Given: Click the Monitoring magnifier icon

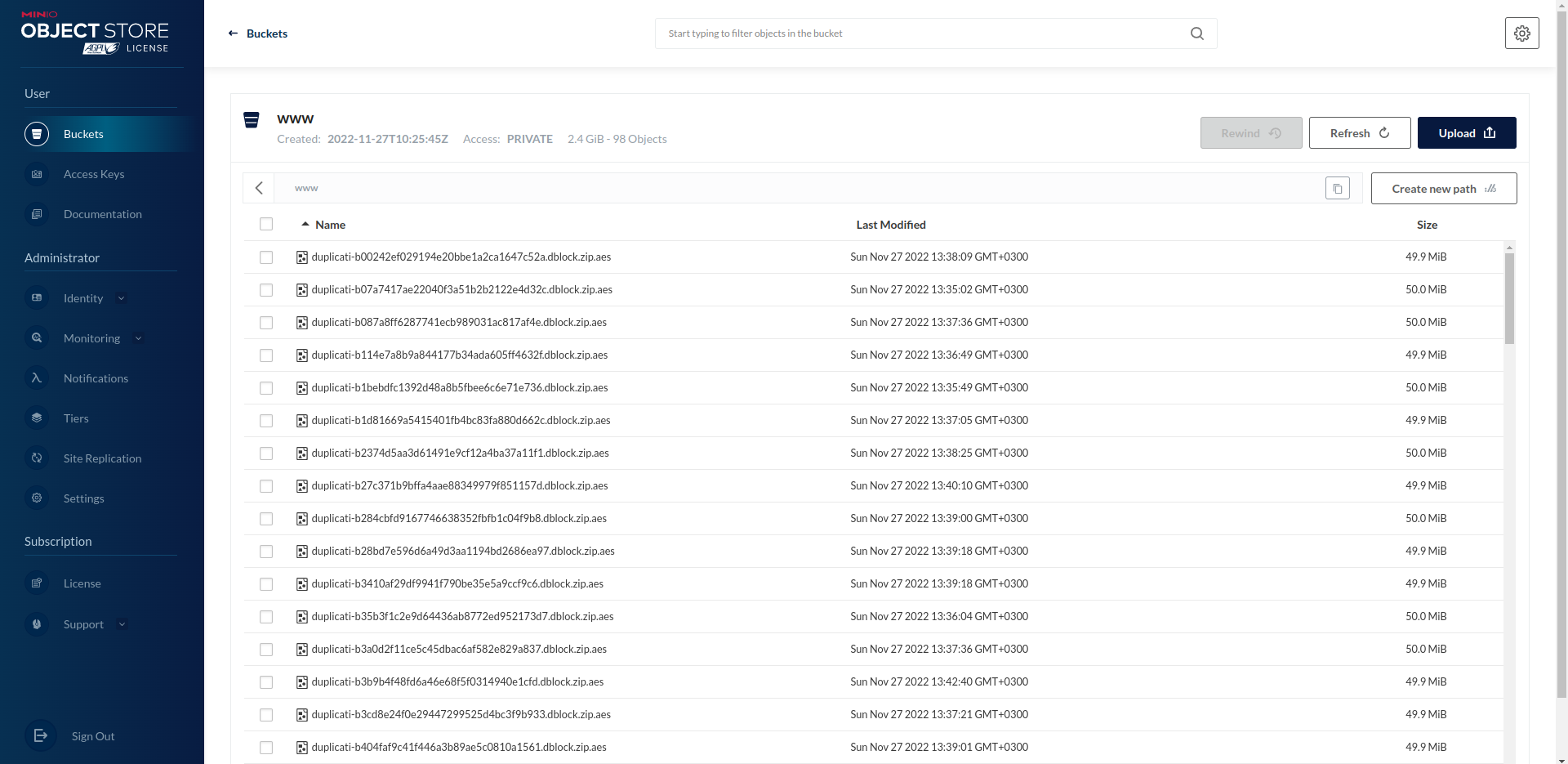Looking at the screenshot, I should [x=37, y=338].
